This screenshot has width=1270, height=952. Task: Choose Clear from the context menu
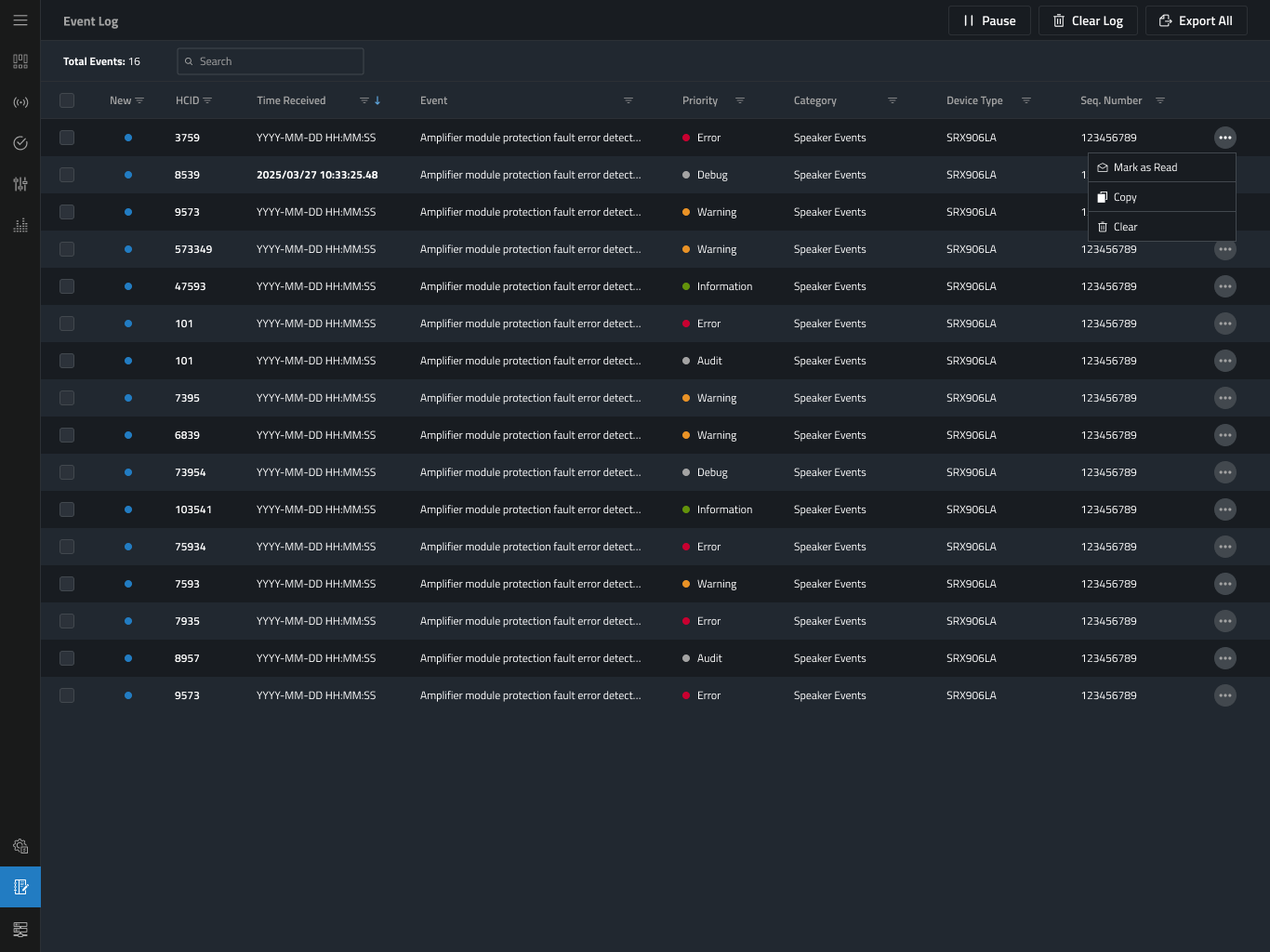1162,227
